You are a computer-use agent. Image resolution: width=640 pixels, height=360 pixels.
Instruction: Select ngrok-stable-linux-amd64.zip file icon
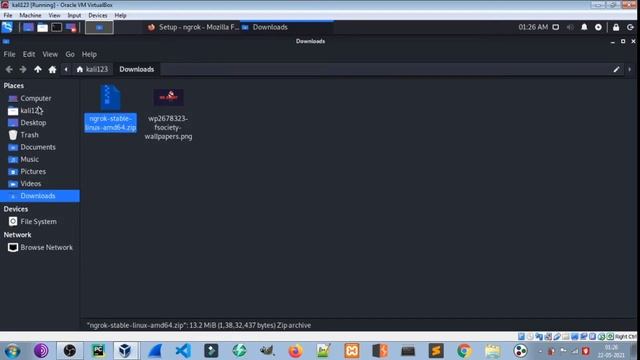110,97
